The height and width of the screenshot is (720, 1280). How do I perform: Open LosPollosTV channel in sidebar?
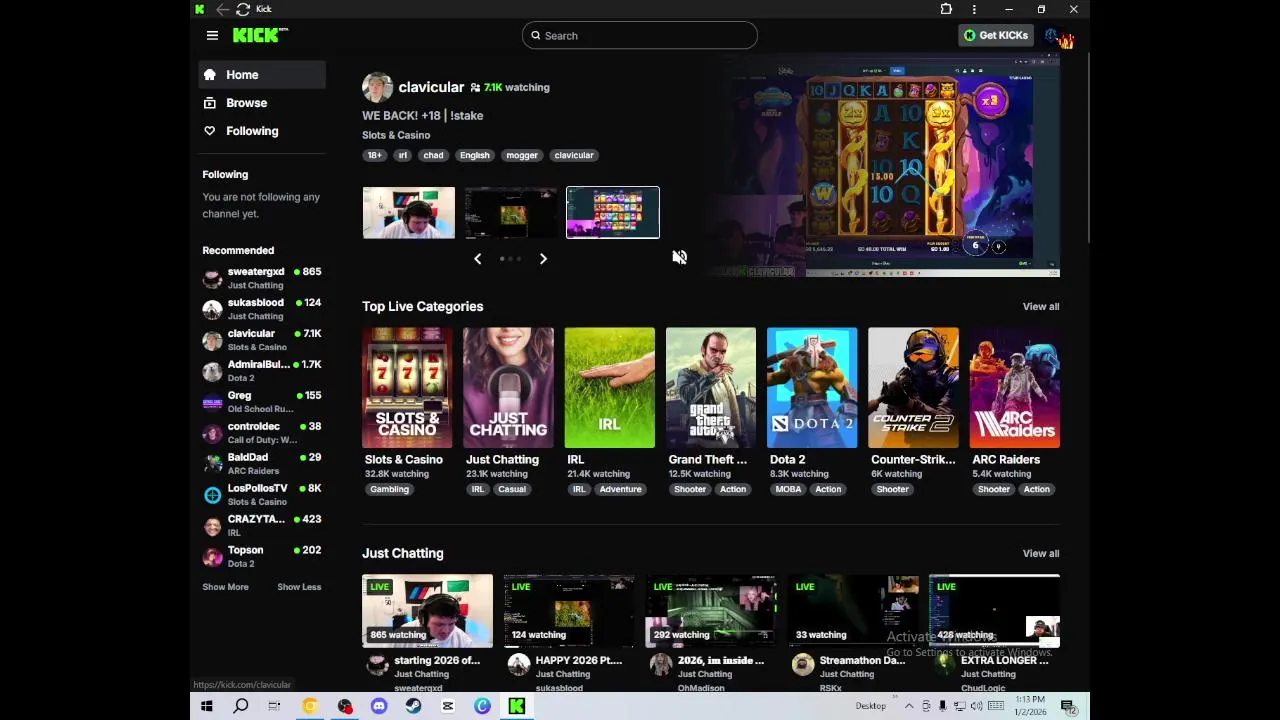pyautogui.click(x=262, y=495)
